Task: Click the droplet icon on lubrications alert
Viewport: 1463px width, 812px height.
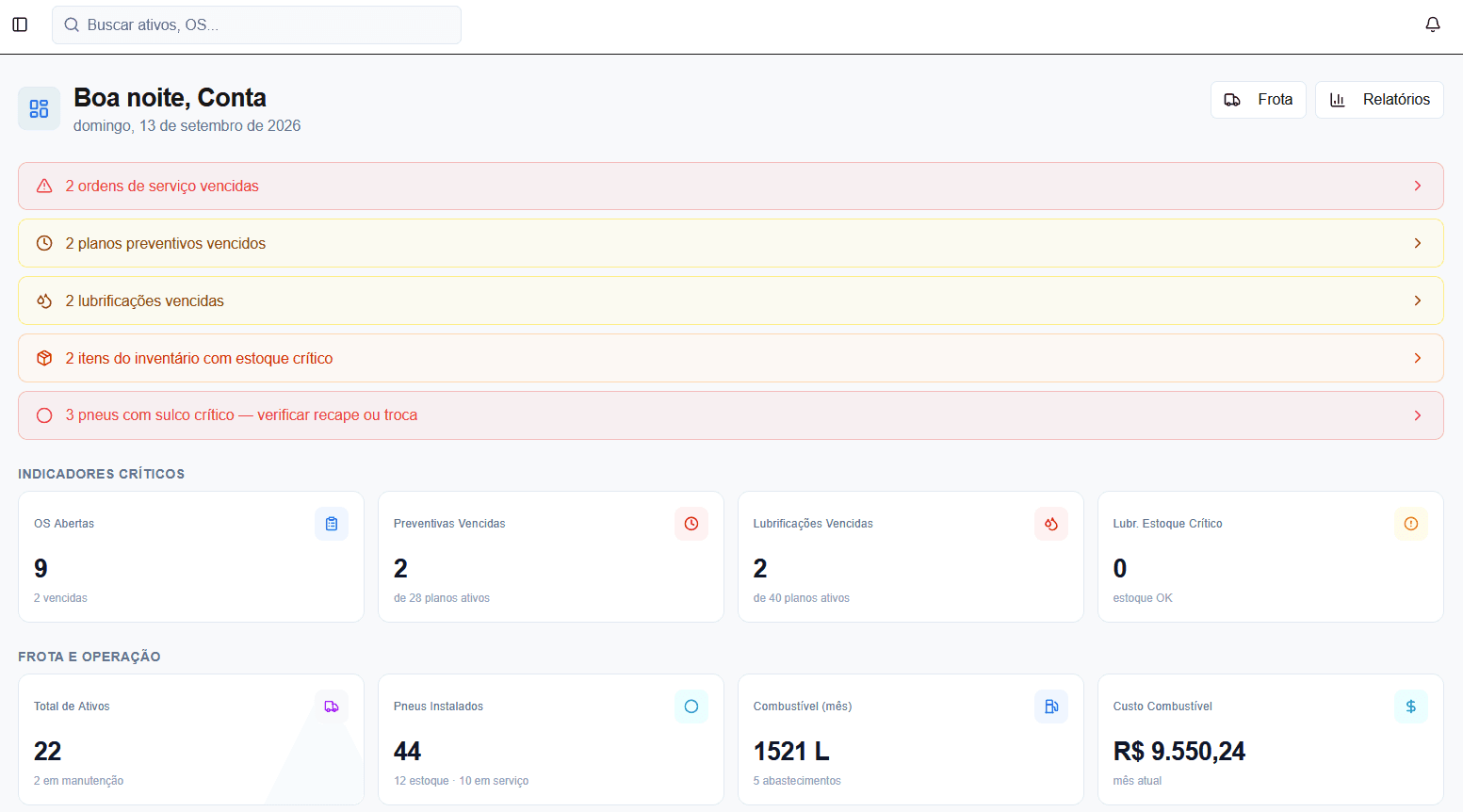Action: click(44, 300)
